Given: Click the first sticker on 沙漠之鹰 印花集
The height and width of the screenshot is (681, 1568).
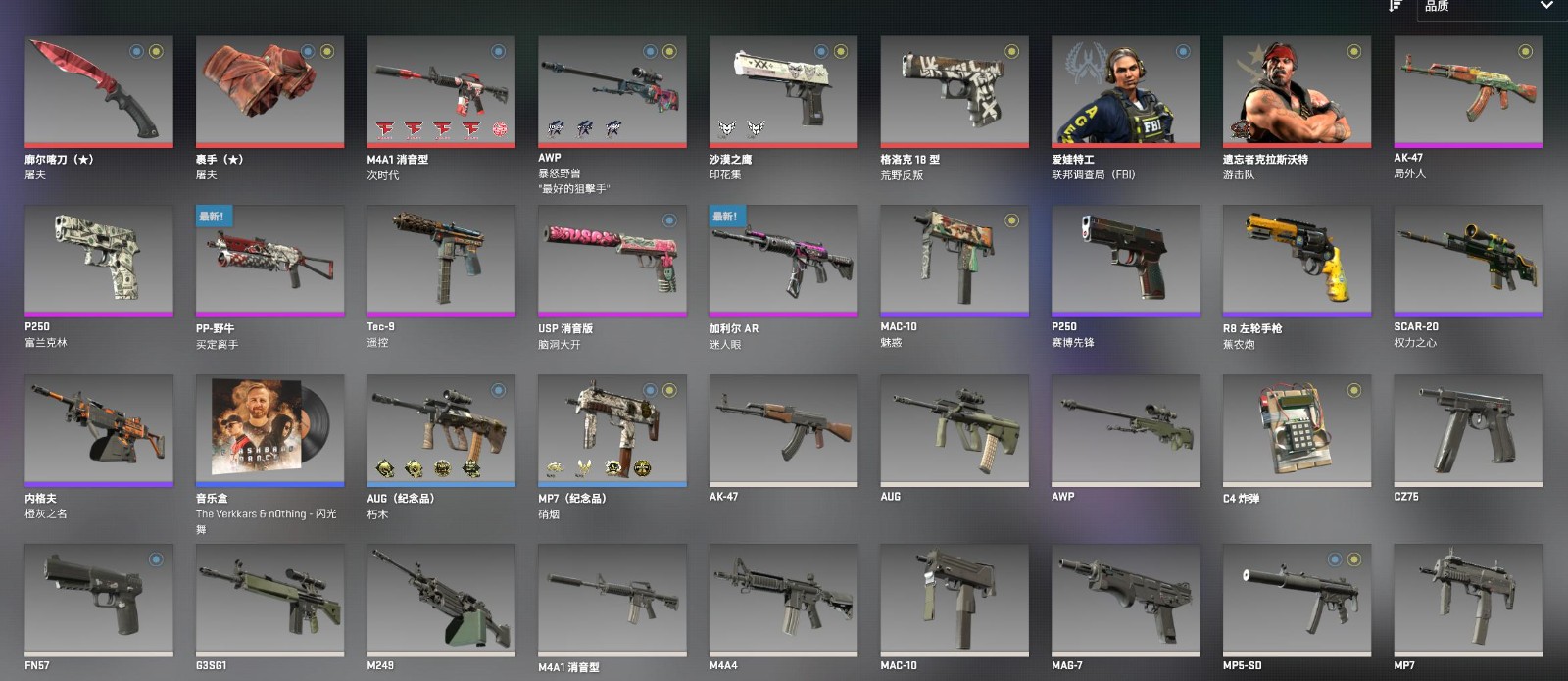Looking at the screenshot, I should click(x=727, y=128).
